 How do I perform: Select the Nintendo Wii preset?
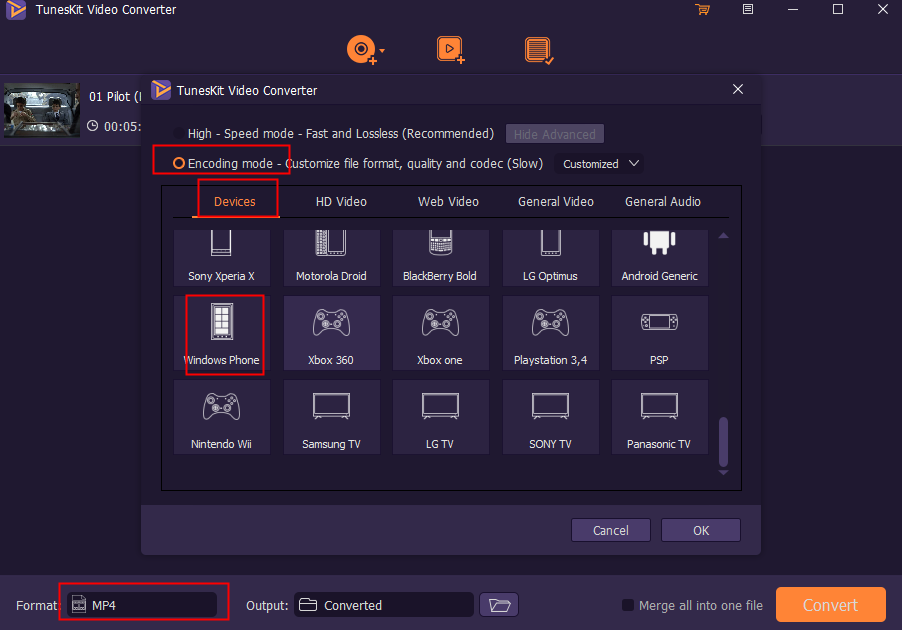click(221, 417)
